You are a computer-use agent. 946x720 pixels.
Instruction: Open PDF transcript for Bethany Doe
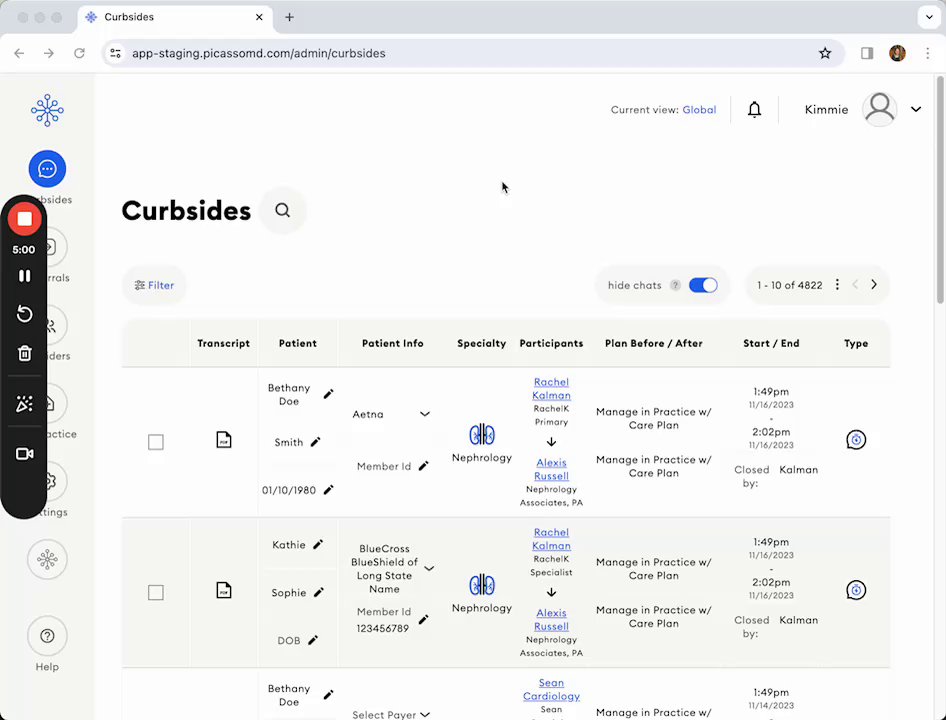click(224, 440)
